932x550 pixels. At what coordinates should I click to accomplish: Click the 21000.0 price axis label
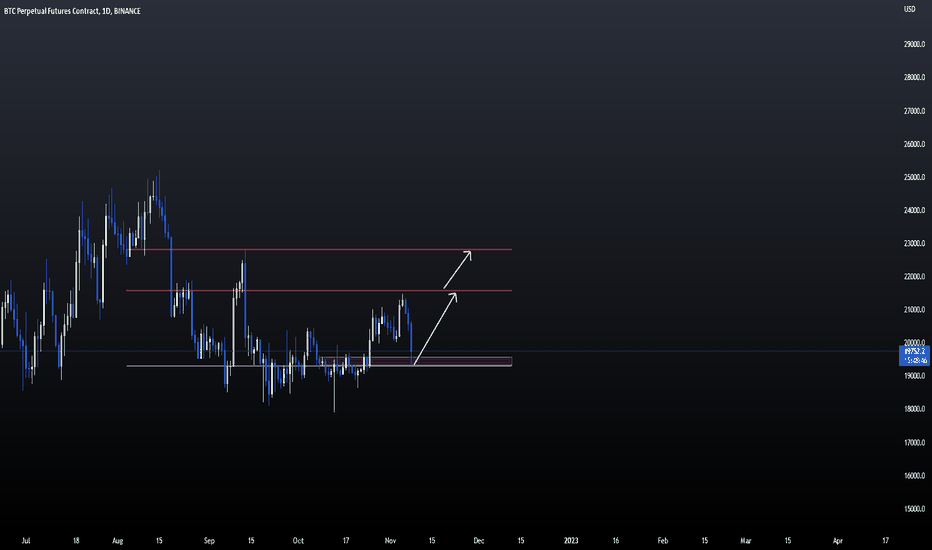tap(914, 310)
